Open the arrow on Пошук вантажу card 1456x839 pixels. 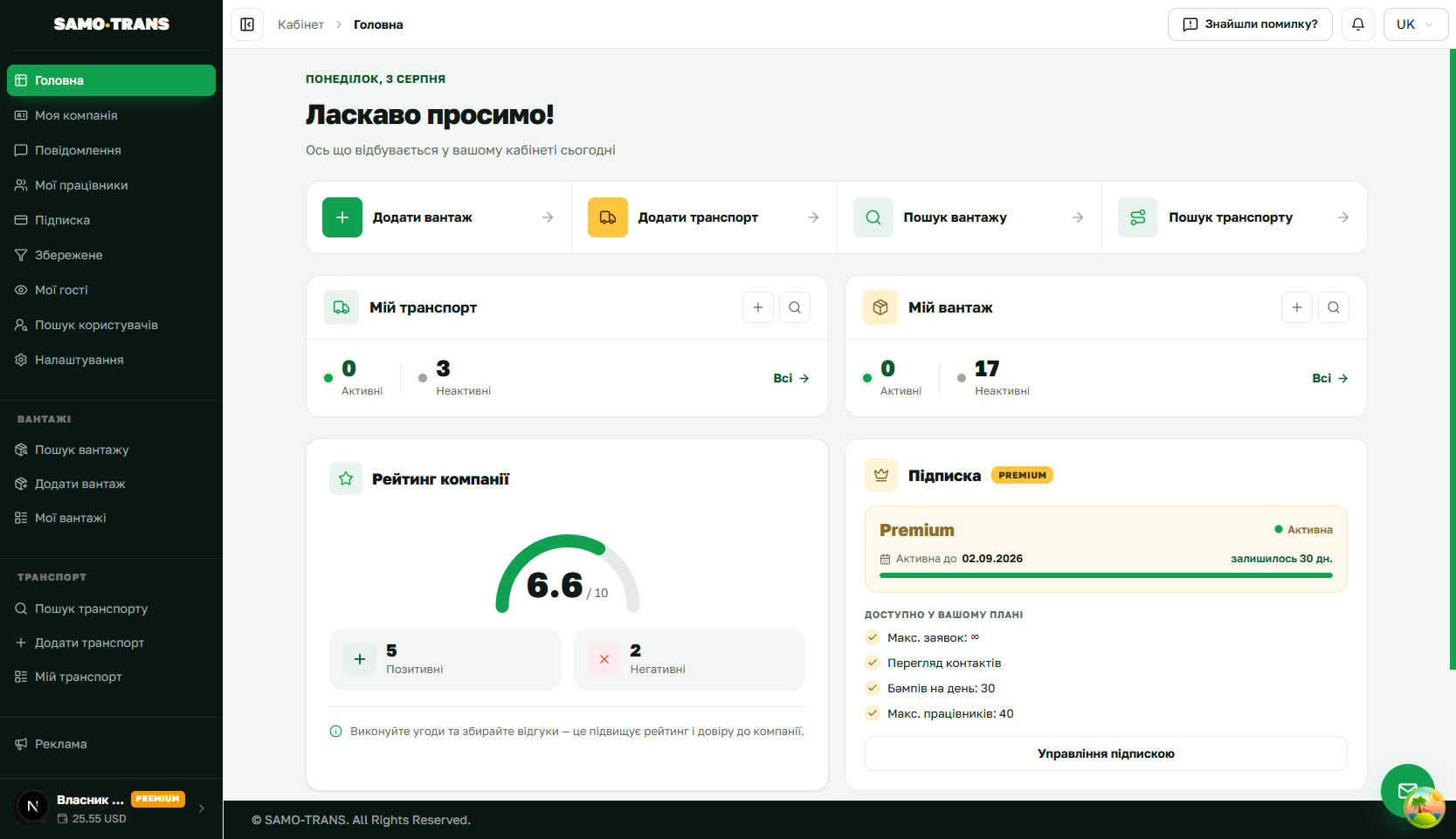(x=1078, y=217)
